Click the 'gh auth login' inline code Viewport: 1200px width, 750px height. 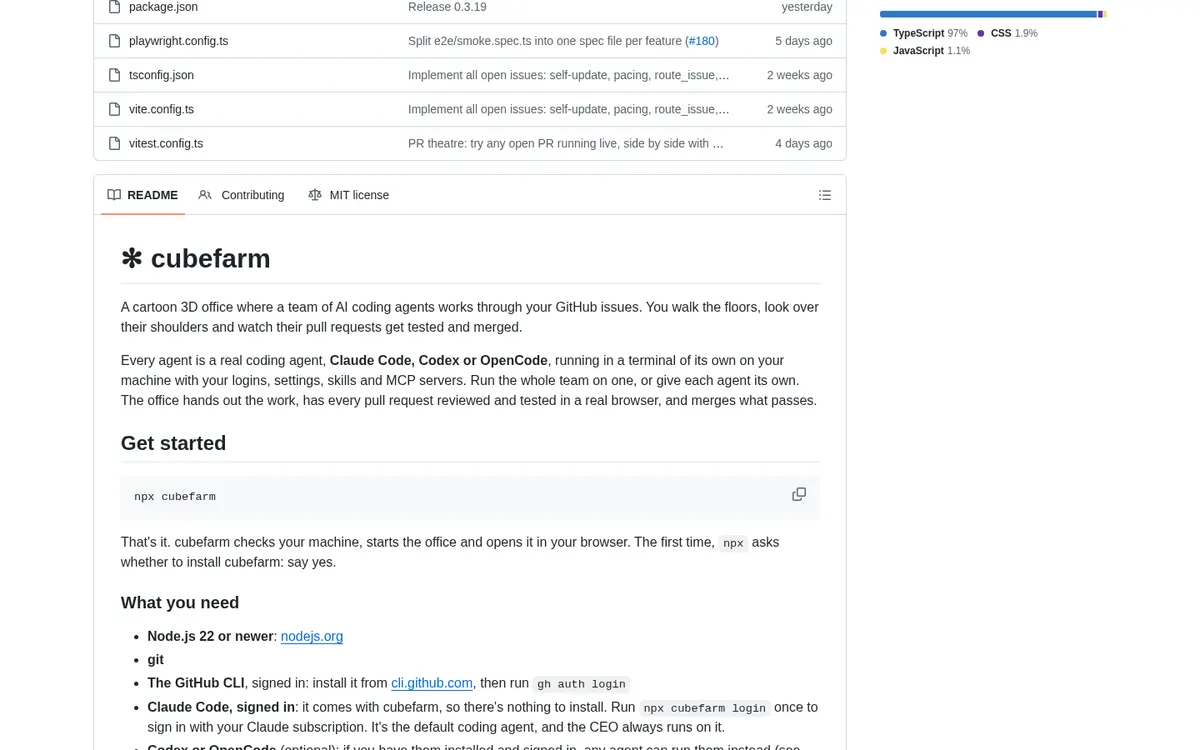coord(581,684)
